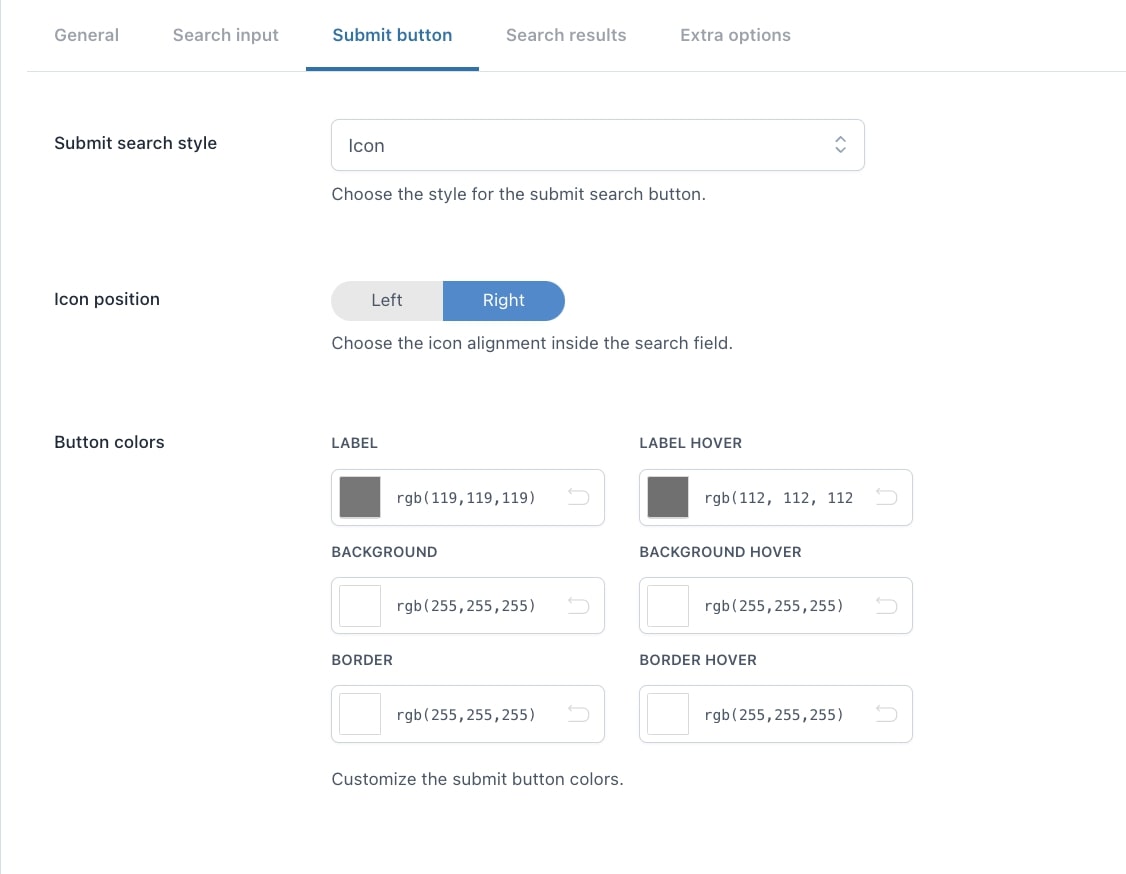Click the dropdown chevron arrows beside Icon
This screenshot has height=874, width=1126.
840,145
